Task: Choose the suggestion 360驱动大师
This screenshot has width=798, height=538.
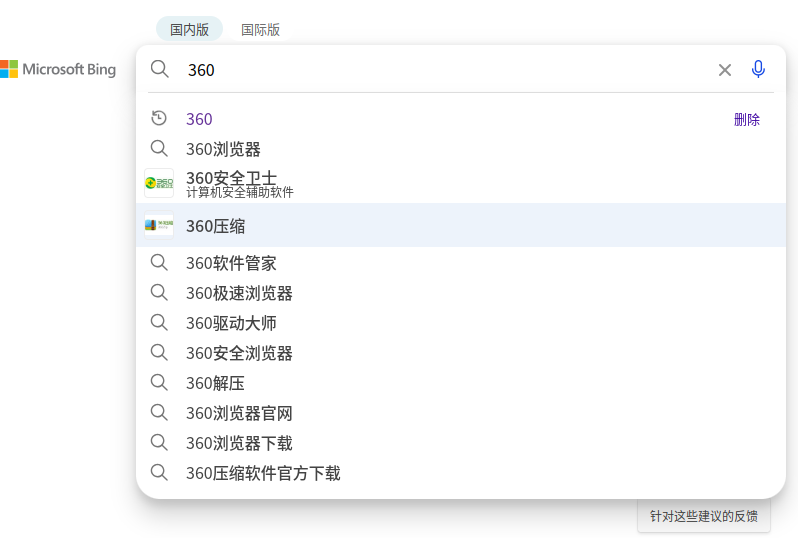Action: [461, 323]
